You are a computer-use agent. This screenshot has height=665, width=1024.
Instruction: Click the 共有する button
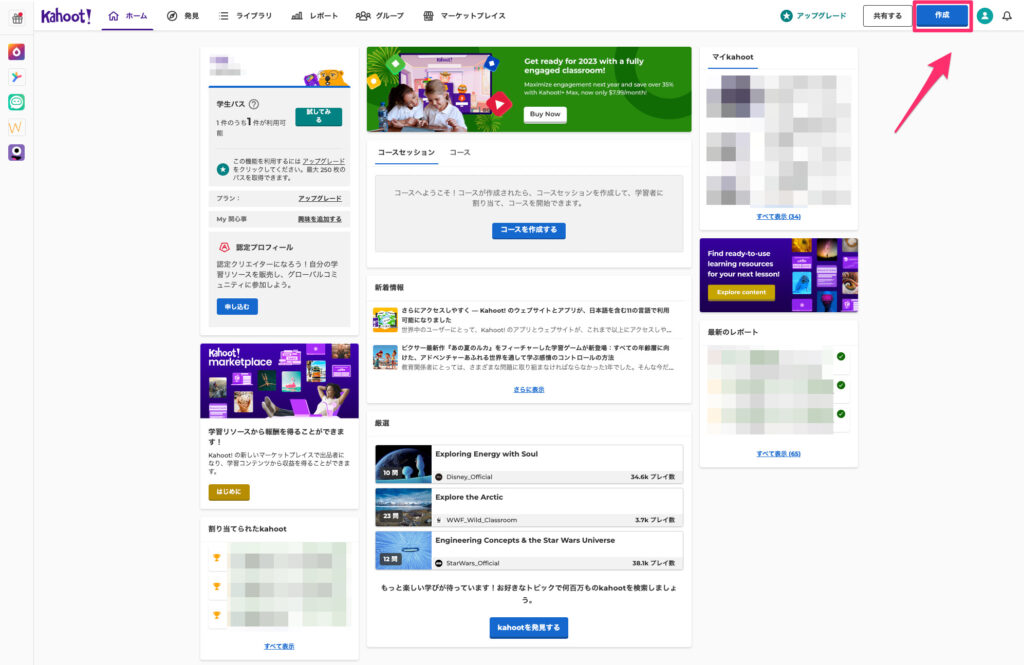[x=888, y=16]
